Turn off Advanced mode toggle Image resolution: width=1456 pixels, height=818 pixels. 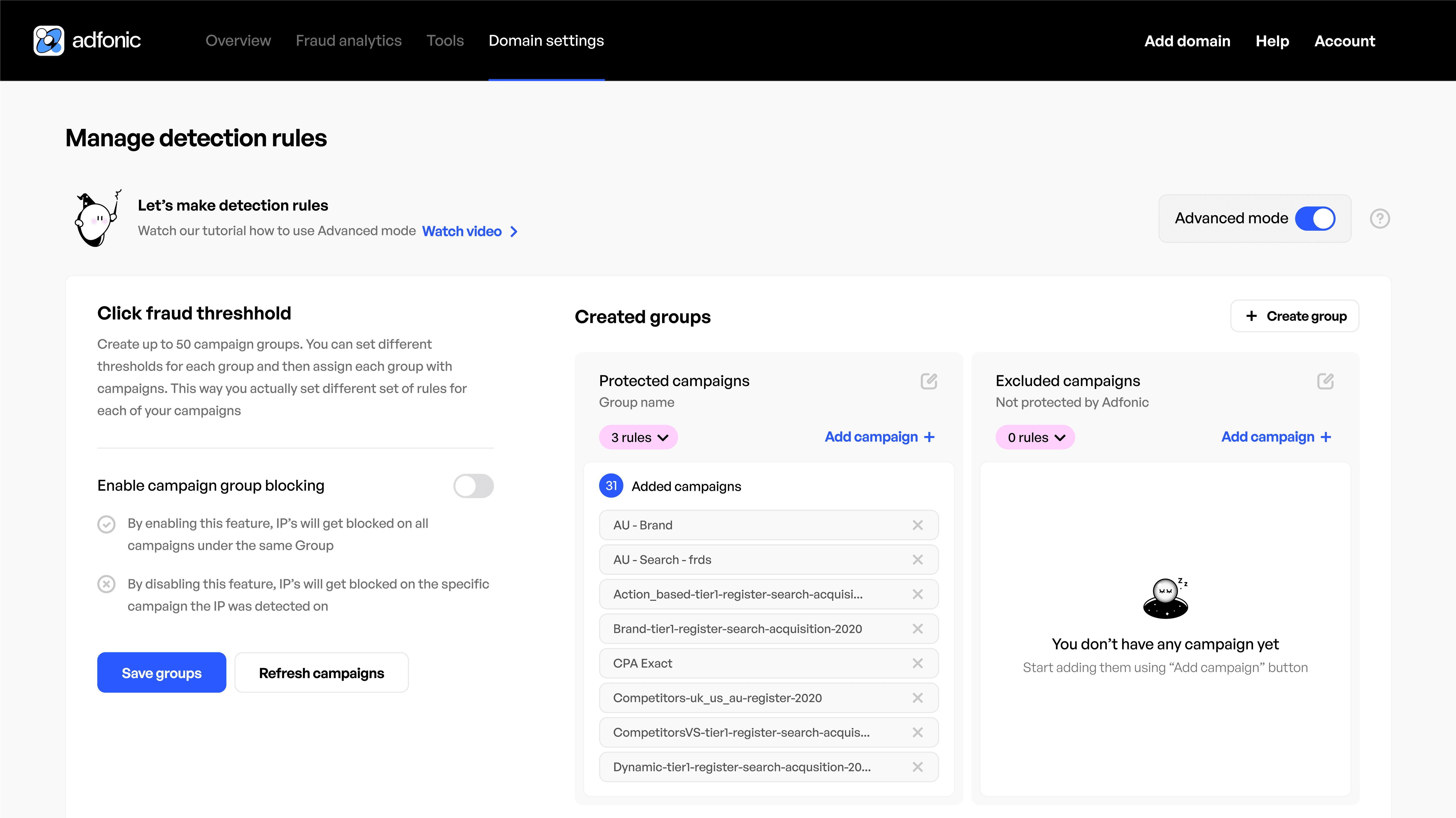pos(1315,219)
